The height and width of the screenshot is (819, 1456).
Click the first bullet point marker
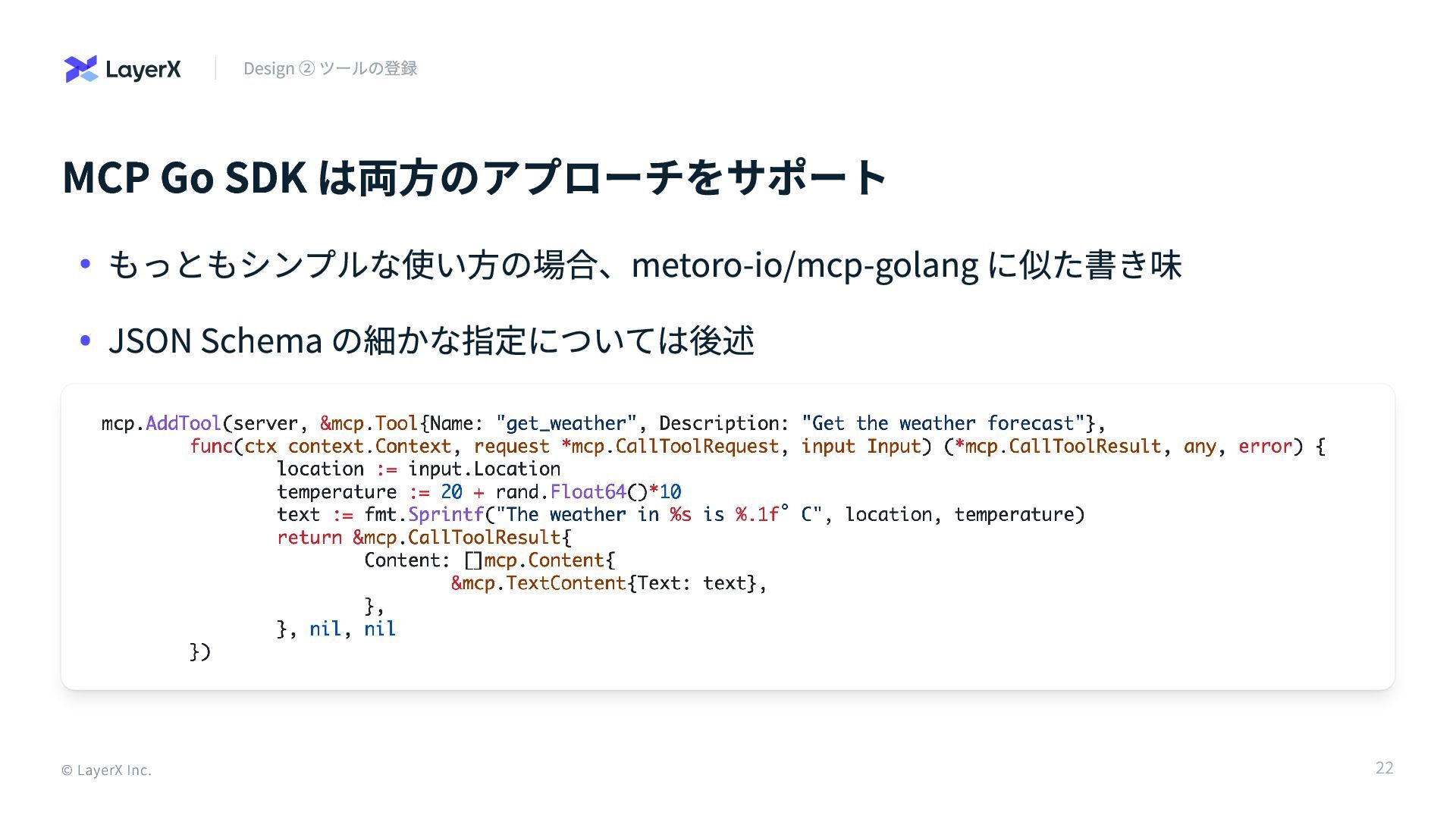click(85, 264)
